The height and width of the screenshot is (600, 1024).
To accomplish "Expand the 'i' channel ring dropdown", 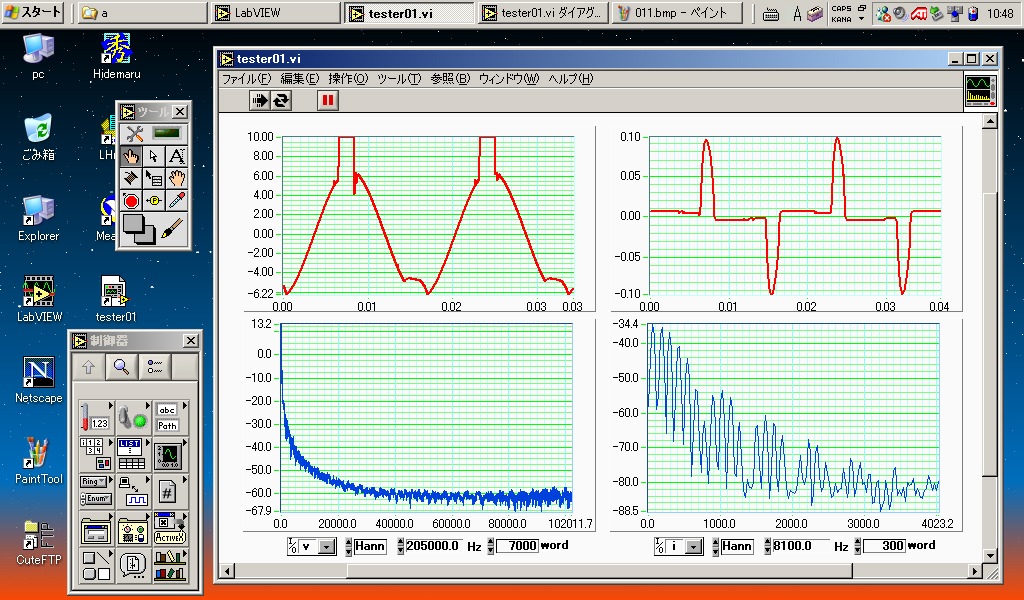I will pyautogui.click(x=693, y=547).
